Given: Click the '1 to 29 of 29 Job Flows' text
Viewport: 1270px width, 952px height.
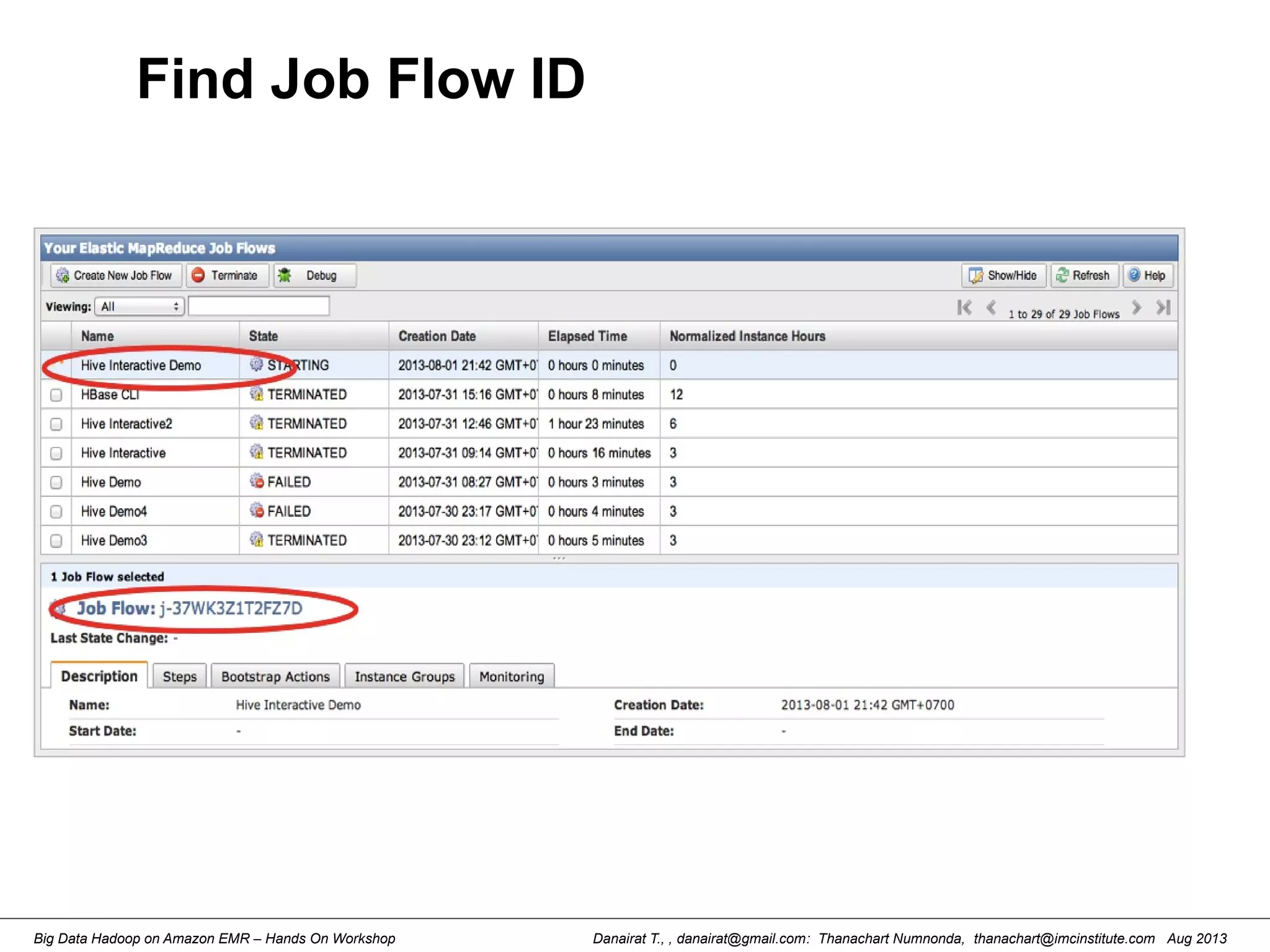Looking at the screenshot, I should [1064, 314].
